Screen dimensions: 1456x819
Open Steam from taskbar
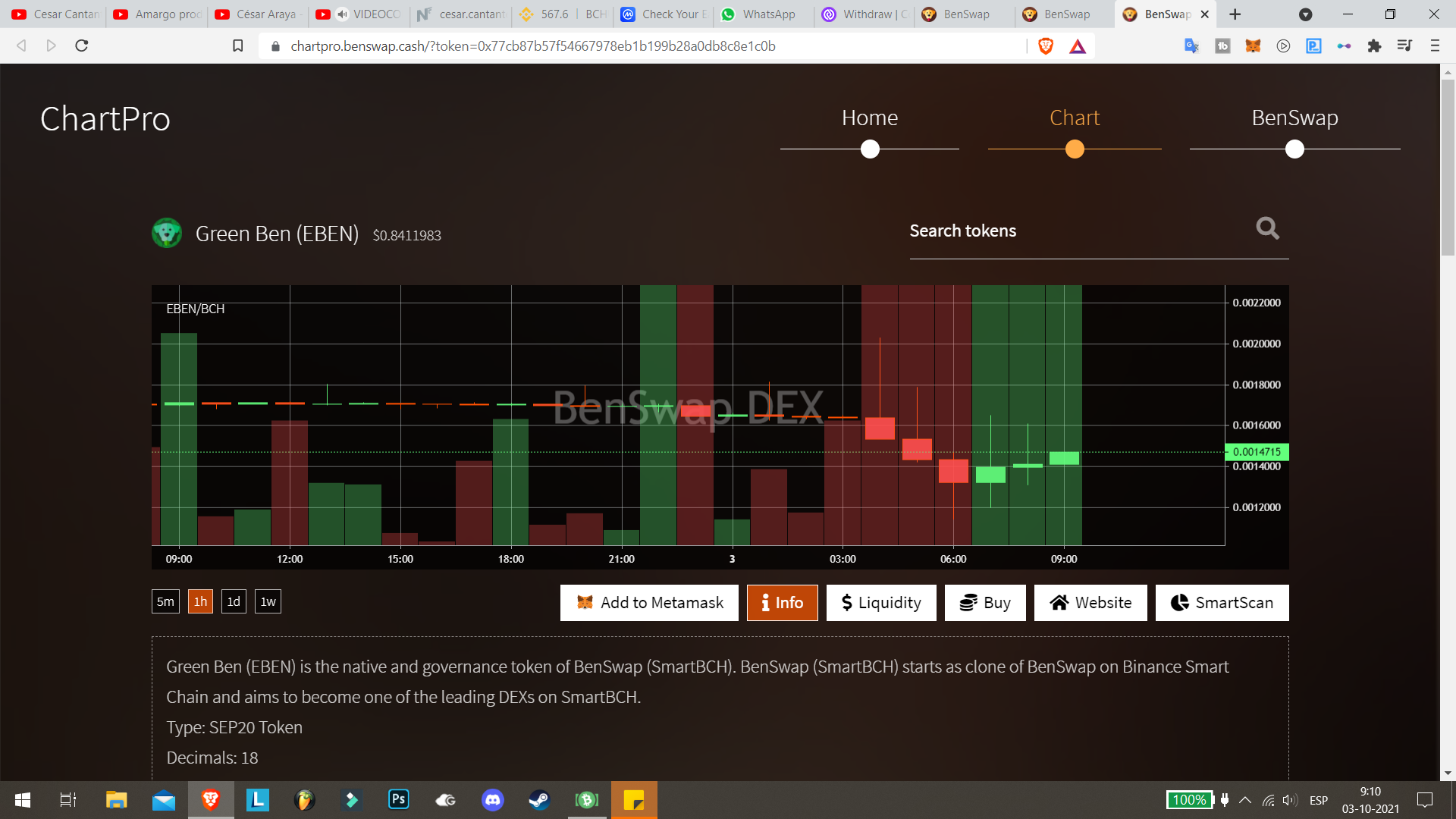tap(540, 800)
